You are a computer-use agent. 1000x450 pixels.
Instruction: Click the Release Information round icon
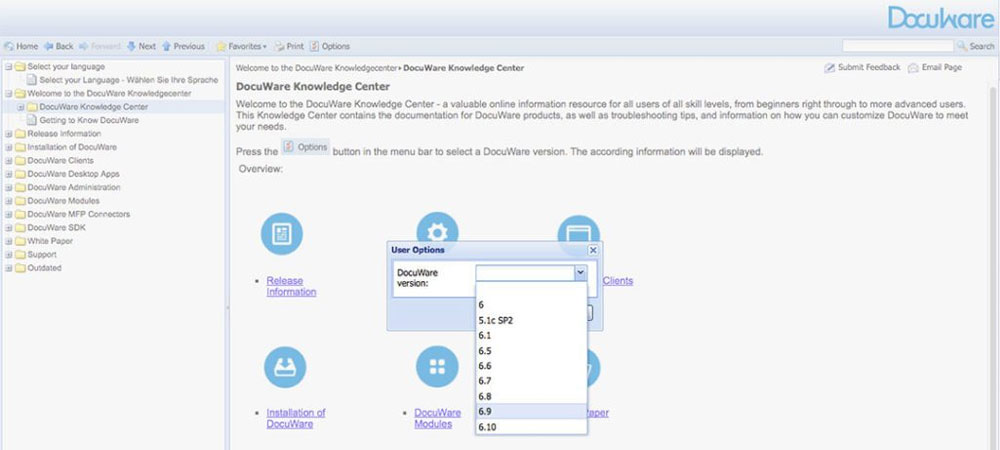coord(282,234)
